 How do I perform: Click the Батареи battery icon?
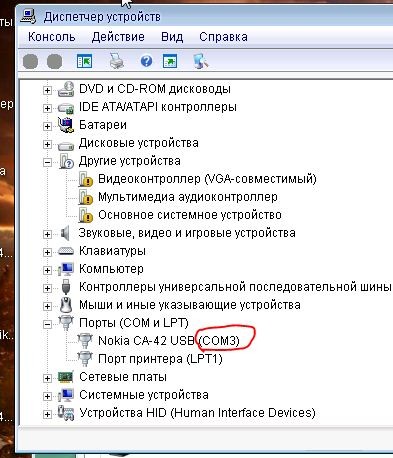(66, 125)
